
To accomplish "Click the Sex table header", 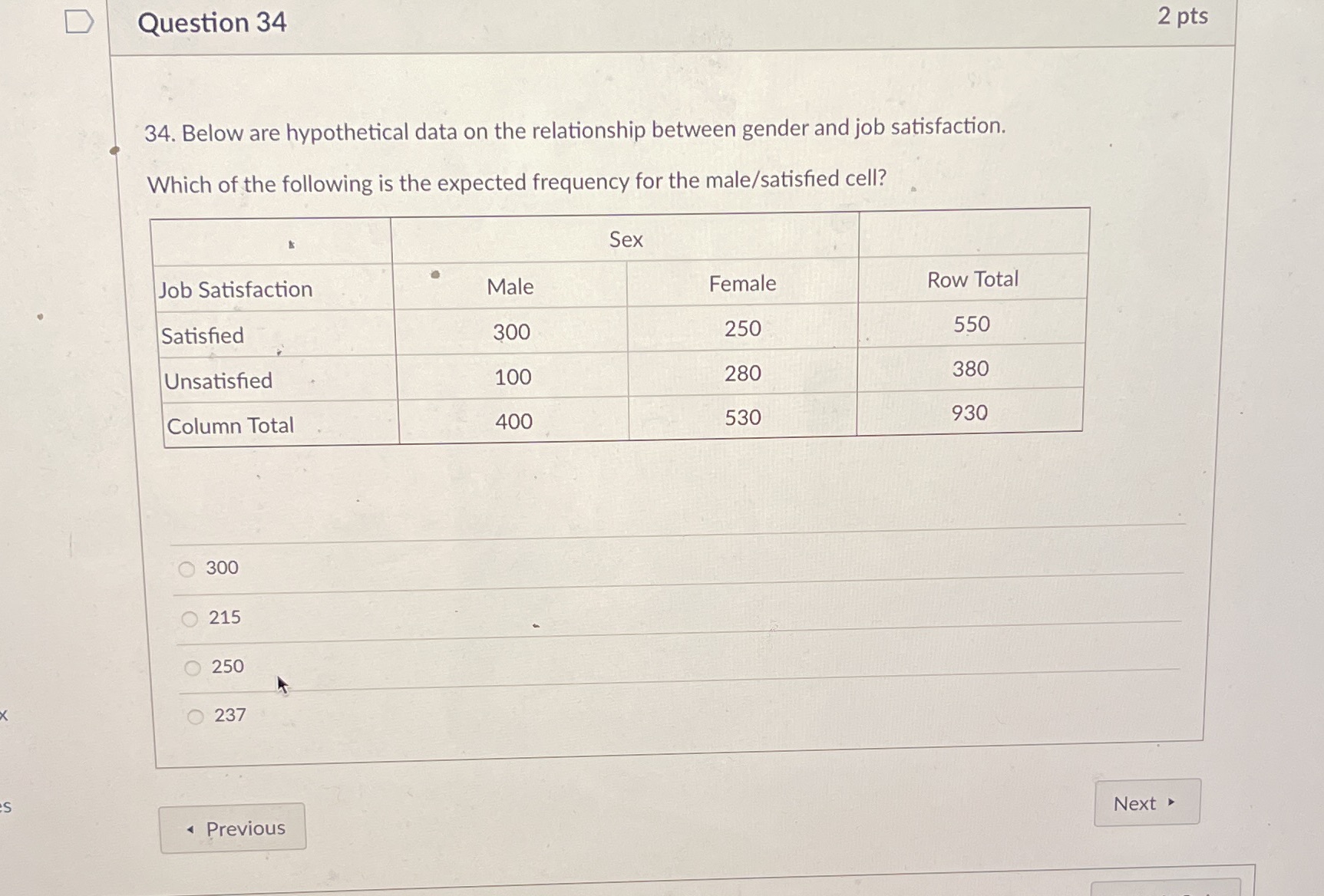I will click(x=625, y=239).
